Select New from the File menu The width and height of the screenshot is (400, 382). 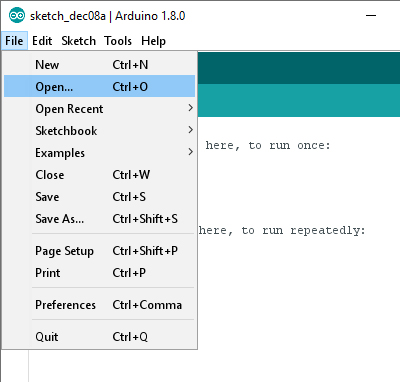pos(99,65)
